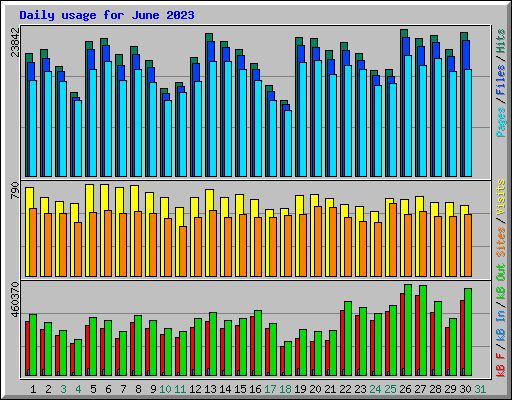Click weekend day 17 on the x-axis

[270, 389]
